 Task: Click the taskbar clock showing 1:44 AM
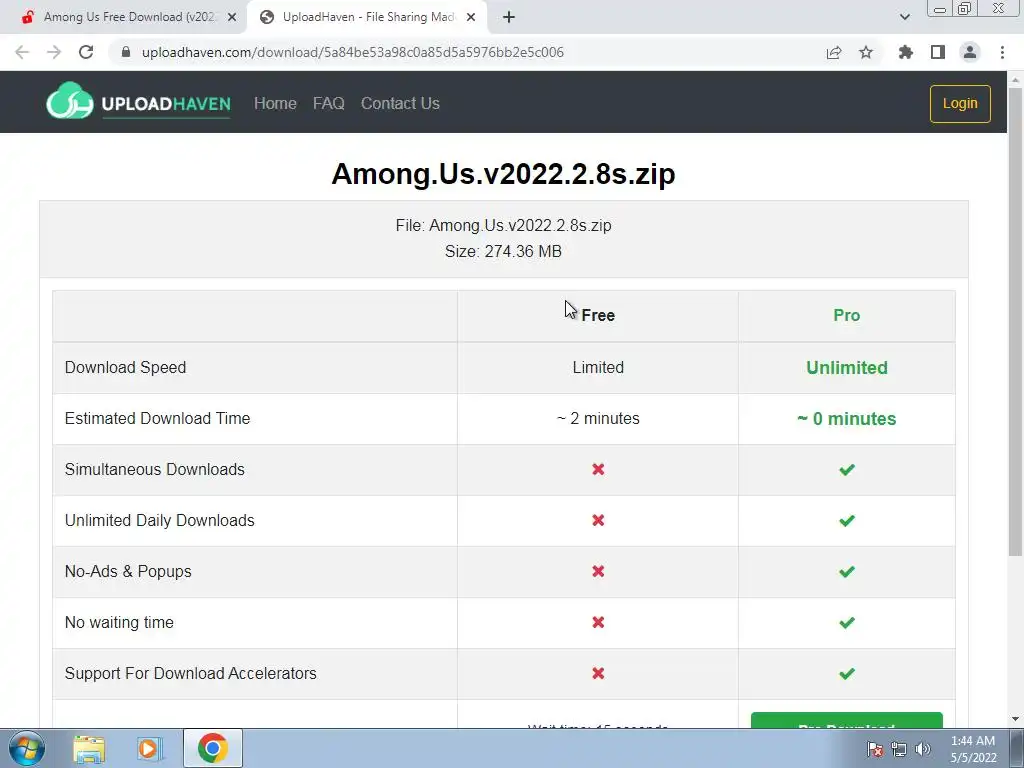[973, 749]
